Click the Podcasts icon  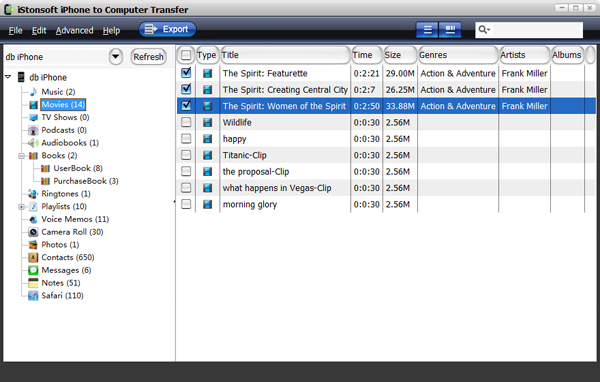33,130
